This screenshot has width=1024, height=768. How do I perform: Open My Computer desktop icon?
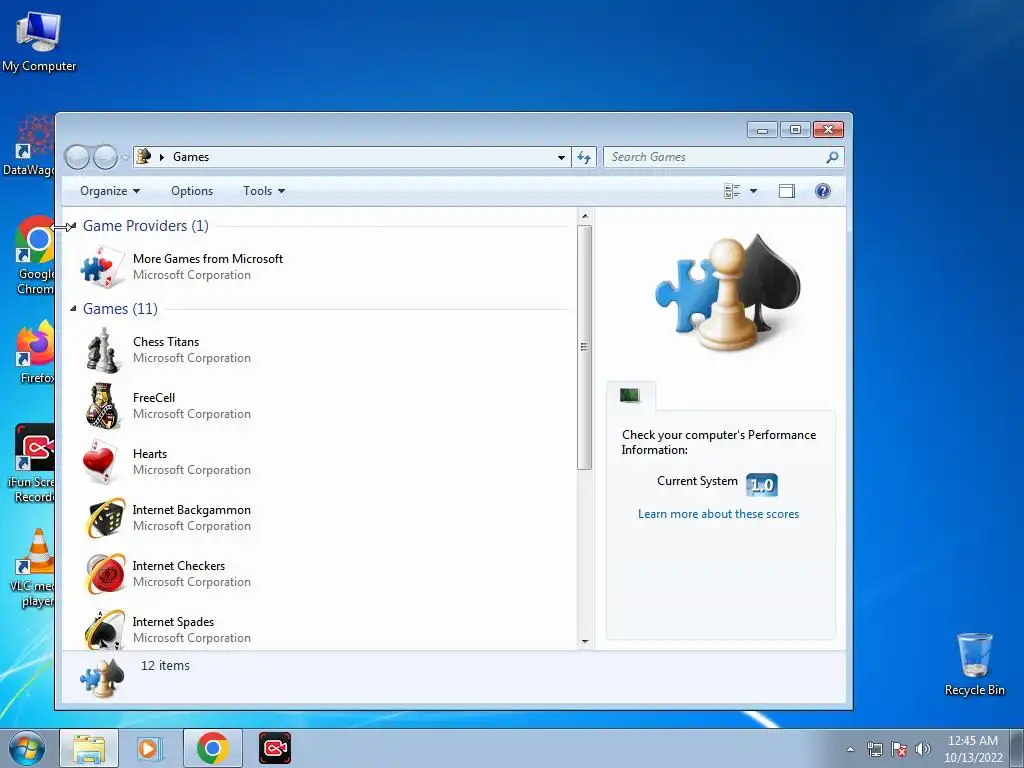click(39, 32)
